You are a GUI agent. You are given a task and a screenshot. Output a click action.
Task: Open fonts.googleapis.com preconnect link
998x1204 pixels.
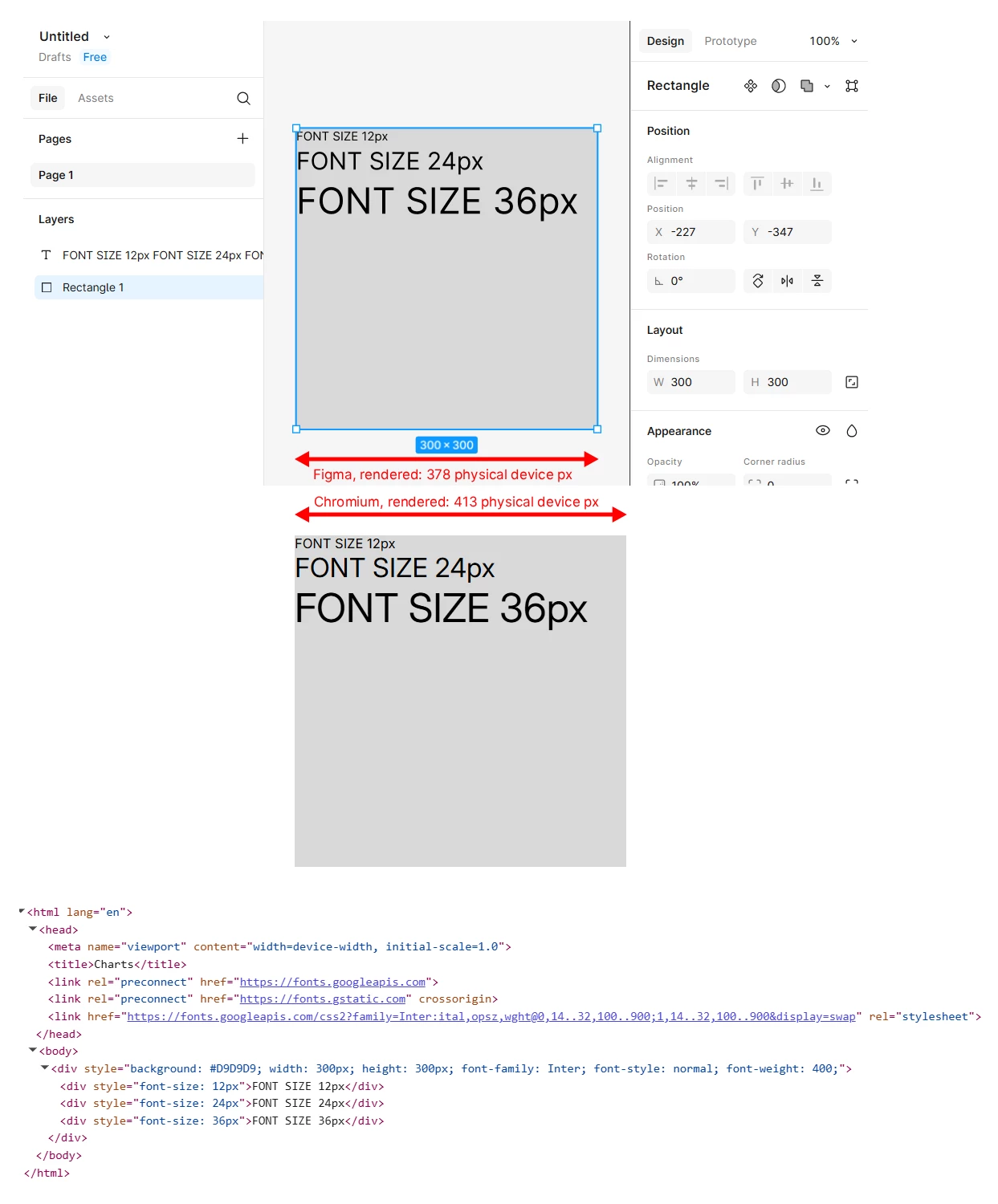tap(332, 982)
